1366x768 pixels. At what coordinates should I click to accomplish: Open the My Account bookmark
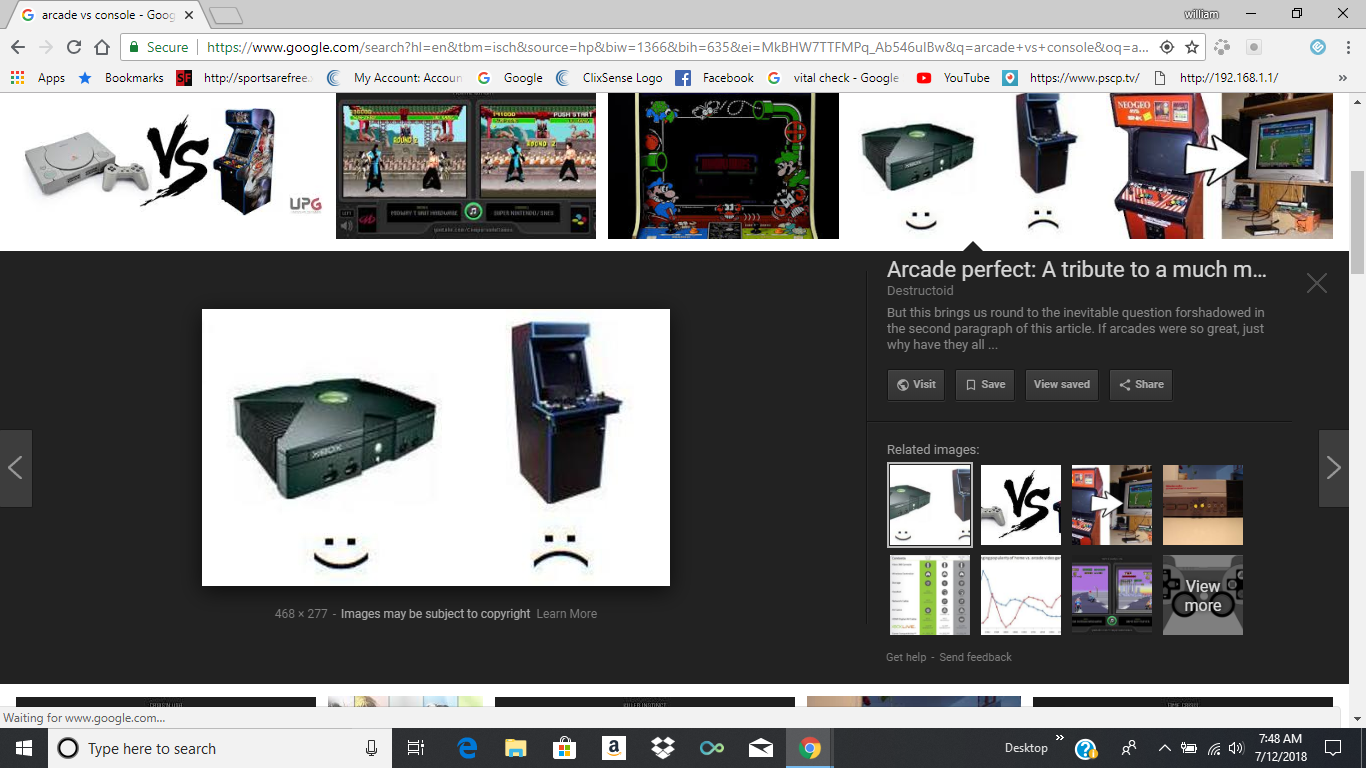pyautogui.click(x=395, y=77)
